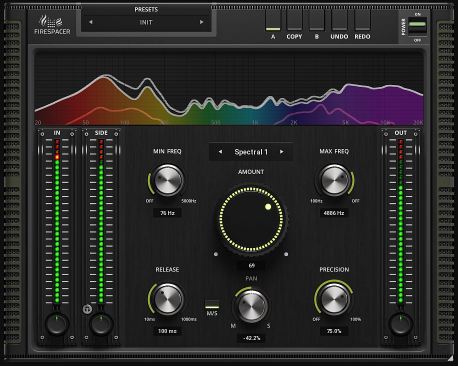Select next preset with right arrow

pos(201,22)
